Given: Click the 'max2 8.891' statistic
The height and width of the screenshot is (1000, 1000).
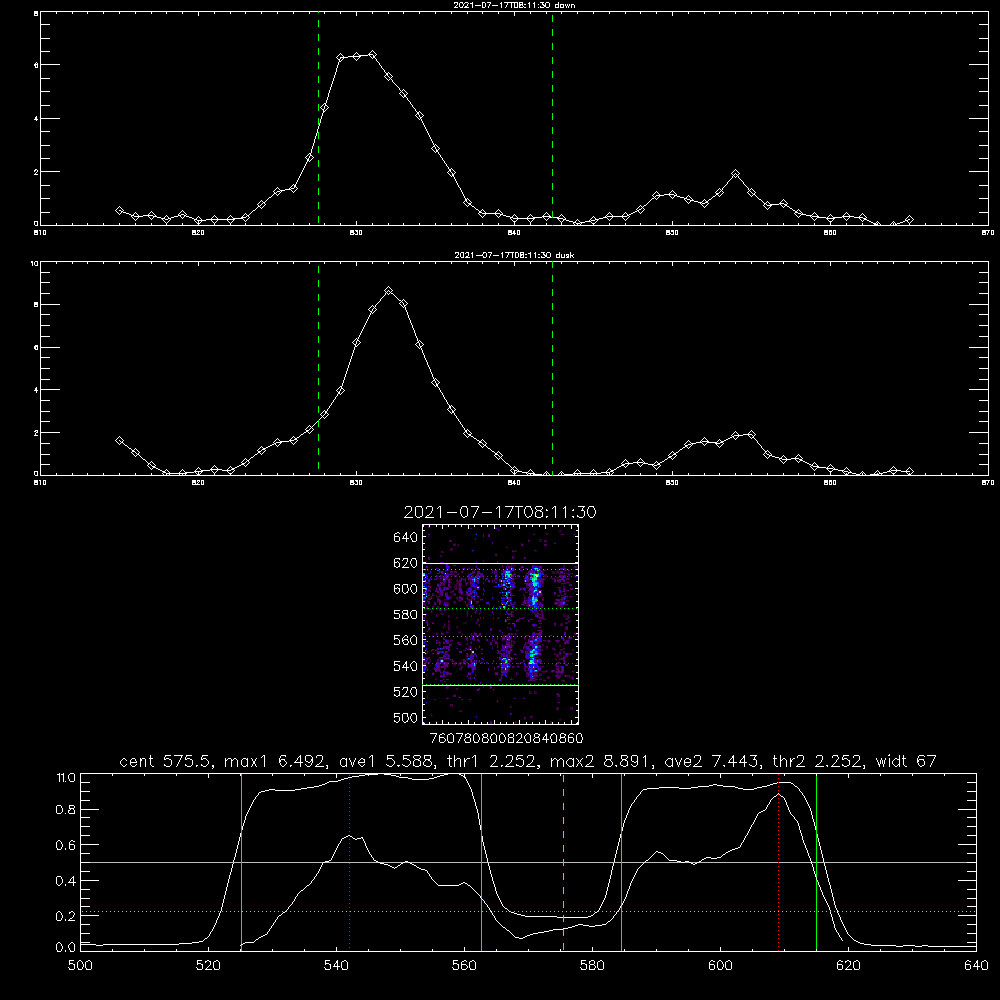Looking at the screenshot, I should click(601, 761).
